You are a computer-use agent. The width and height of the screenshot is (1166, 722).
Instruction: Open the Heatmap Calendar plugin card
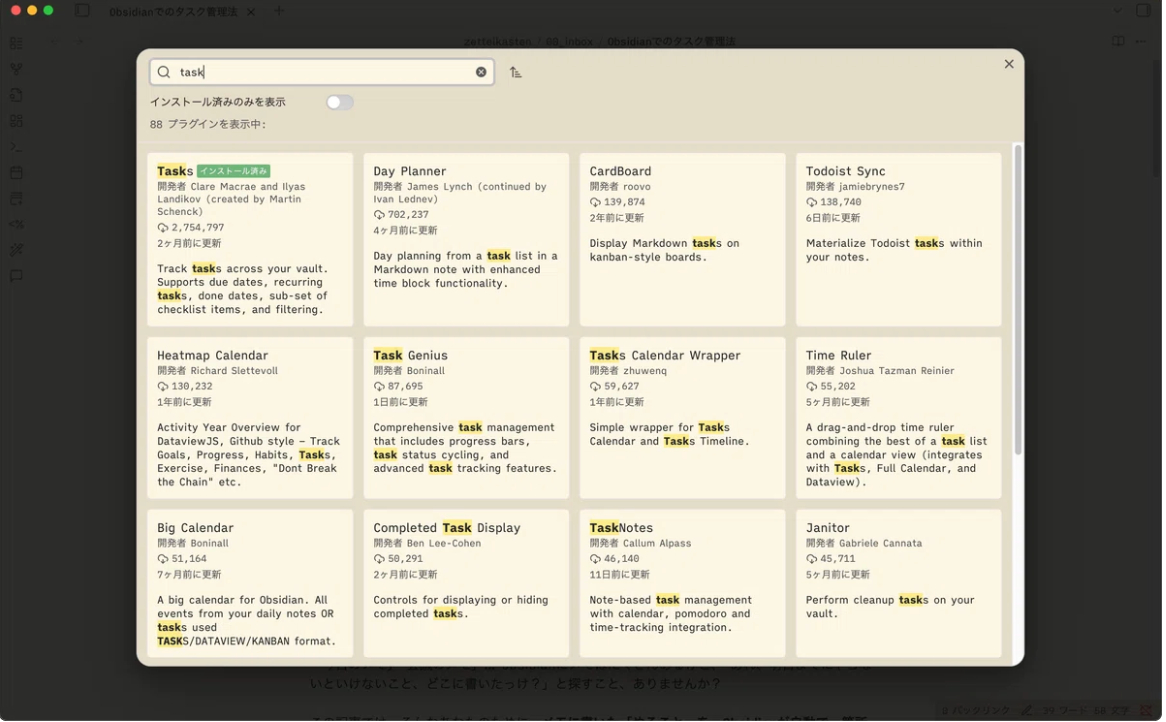coord(250,418)
